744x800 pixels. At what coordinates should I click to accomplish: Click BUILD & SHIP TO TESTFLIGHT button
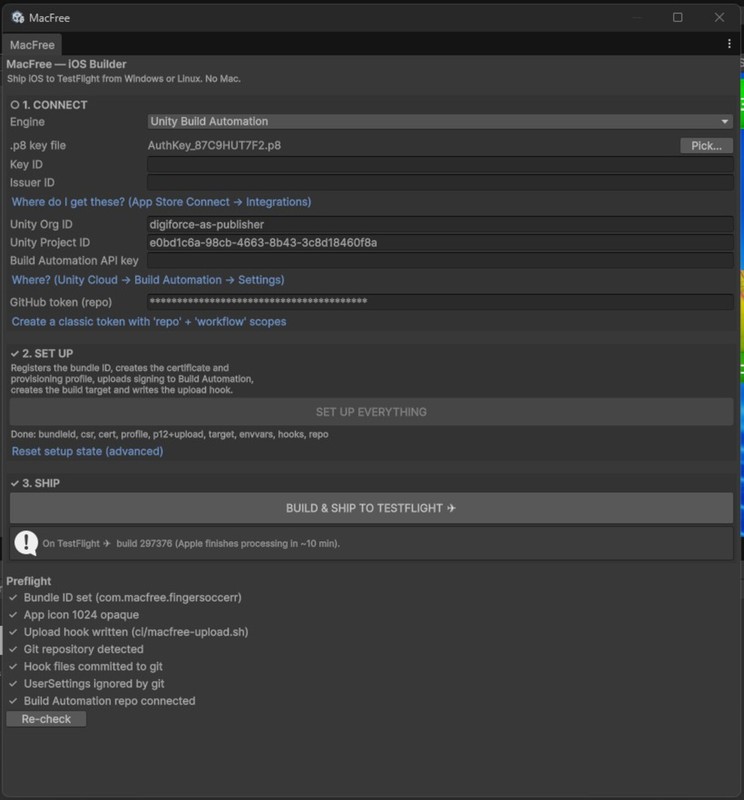pyautogui.click(x=371, y=508)
